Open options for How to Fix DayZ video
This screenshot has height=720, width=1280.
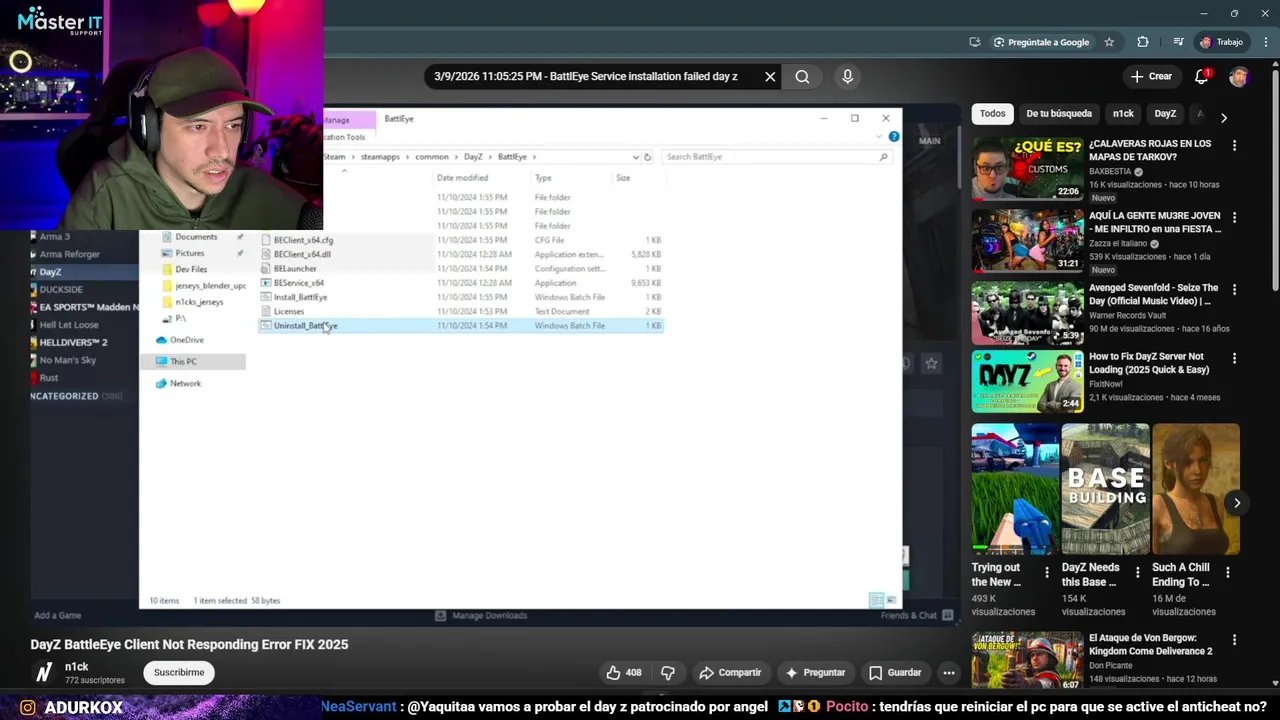pos(1234,359)
